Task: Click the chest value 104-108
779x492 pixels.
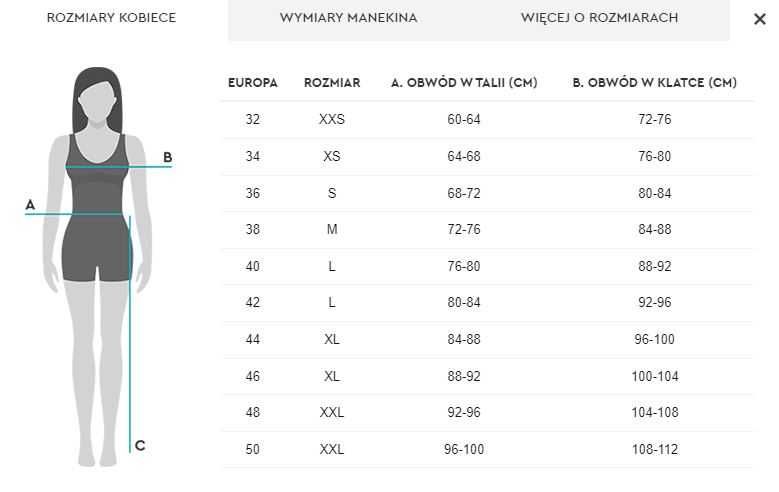Action: pyautogui.click(x=654, y=413)
